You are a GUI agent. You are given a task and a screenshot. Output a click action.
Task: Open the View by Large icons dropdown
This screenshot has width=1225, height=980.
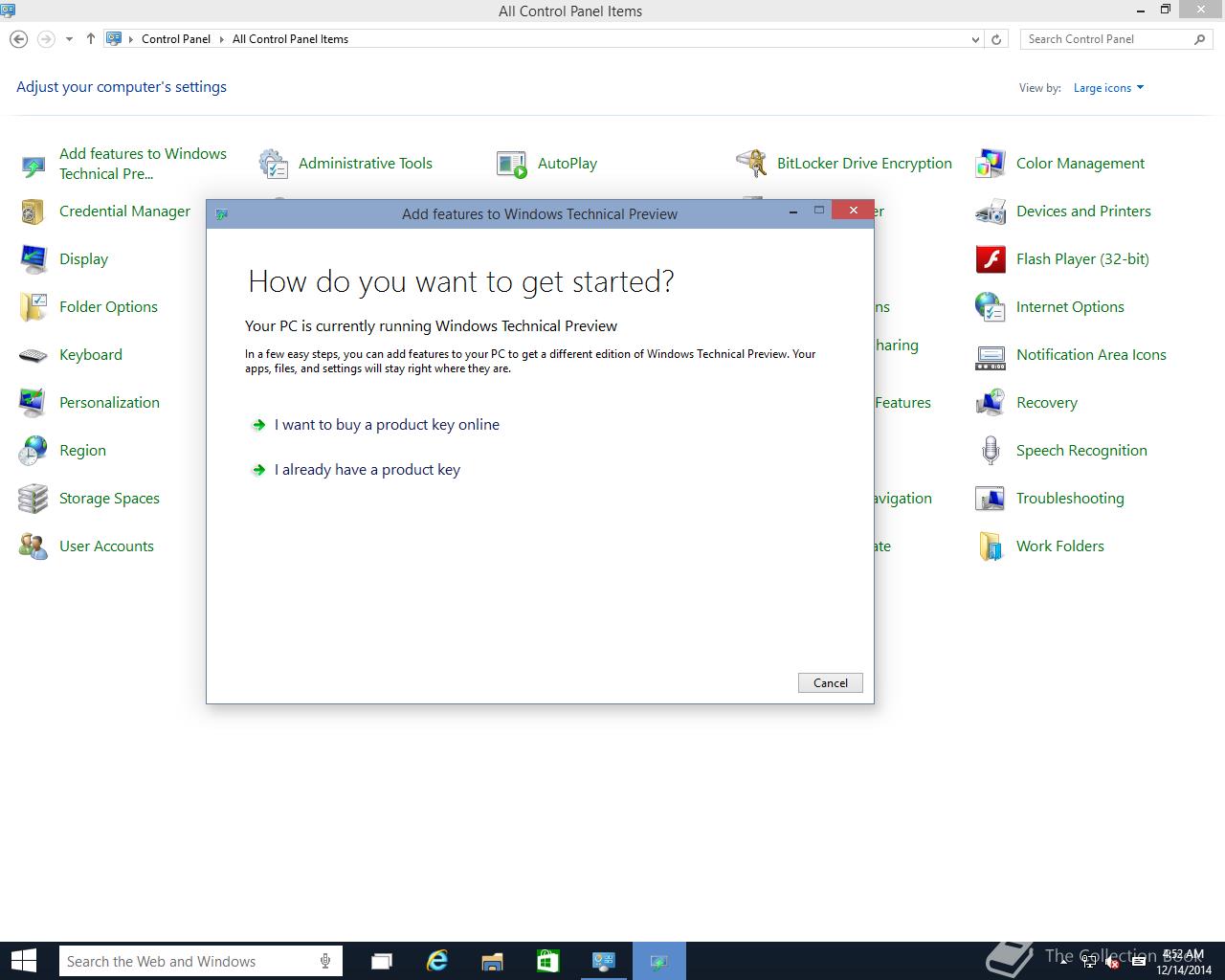pyautogui.click(x=1109, y=88)
